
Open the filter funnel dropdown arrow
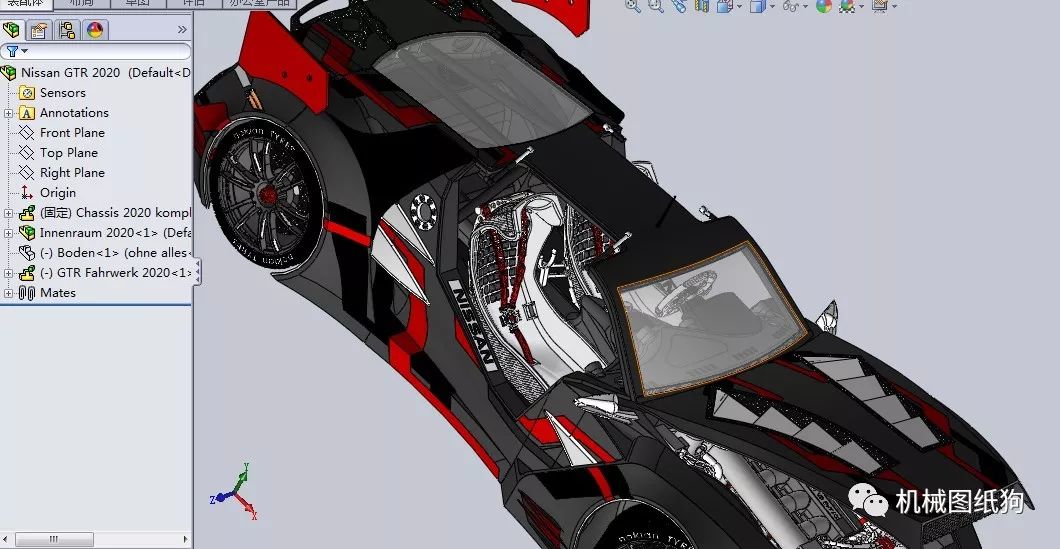pyautogui.click(x=25, y=51)
